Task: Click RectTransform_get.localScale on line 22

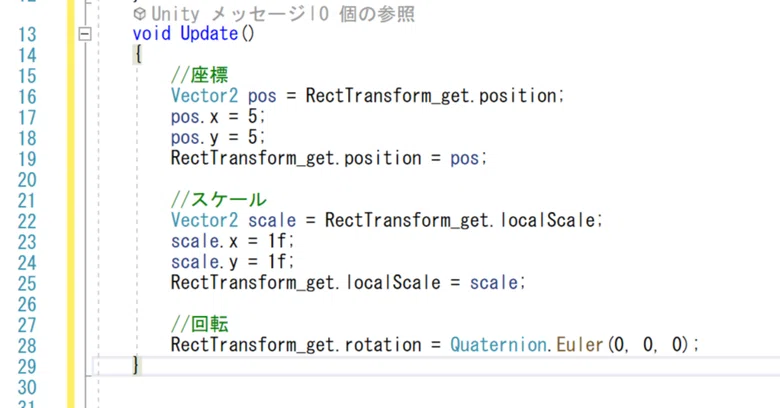Action: coord(460,220)
